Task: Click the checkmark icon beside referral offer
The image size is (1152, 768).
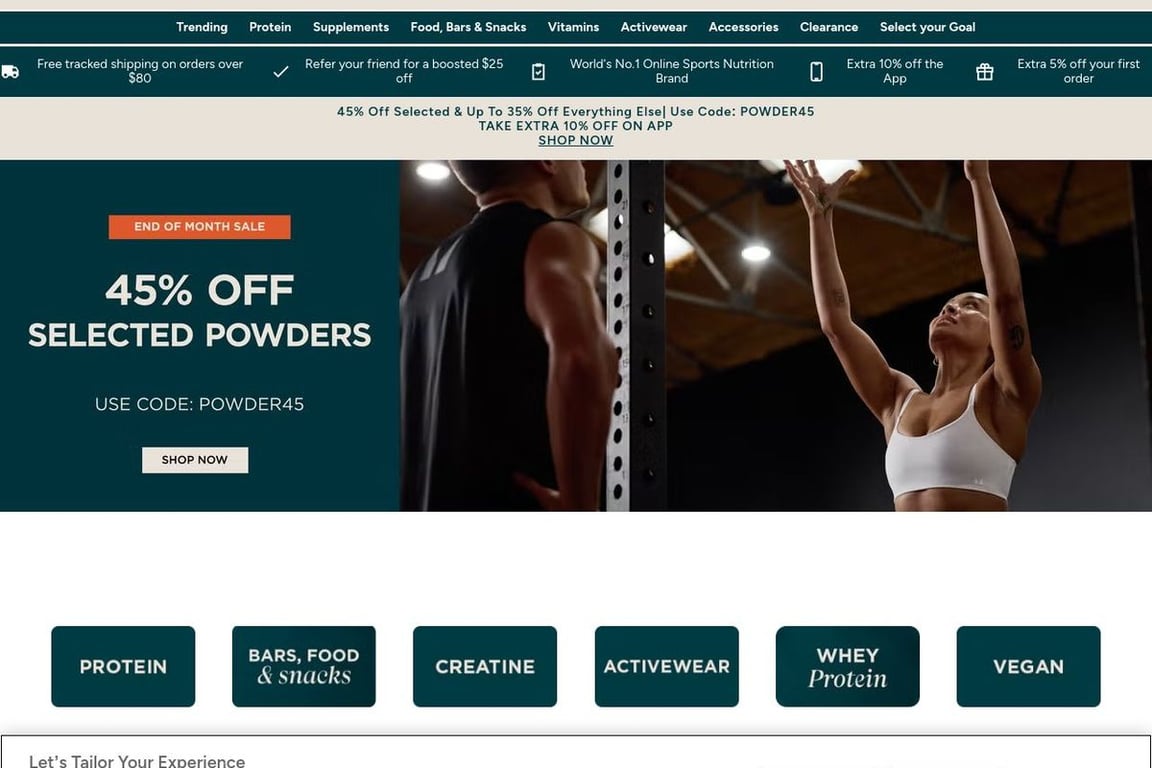Action: pyautogui.click(x=281, y=71)
